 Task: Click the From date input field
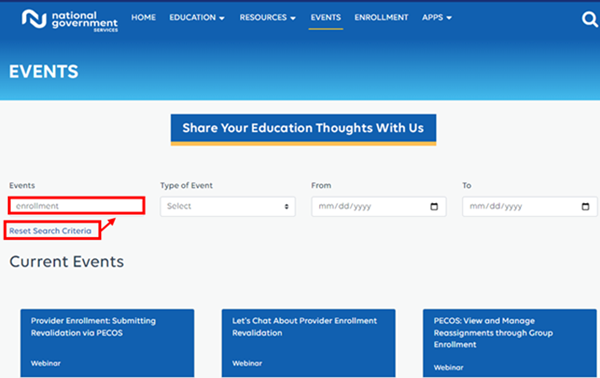click(378, 207)
